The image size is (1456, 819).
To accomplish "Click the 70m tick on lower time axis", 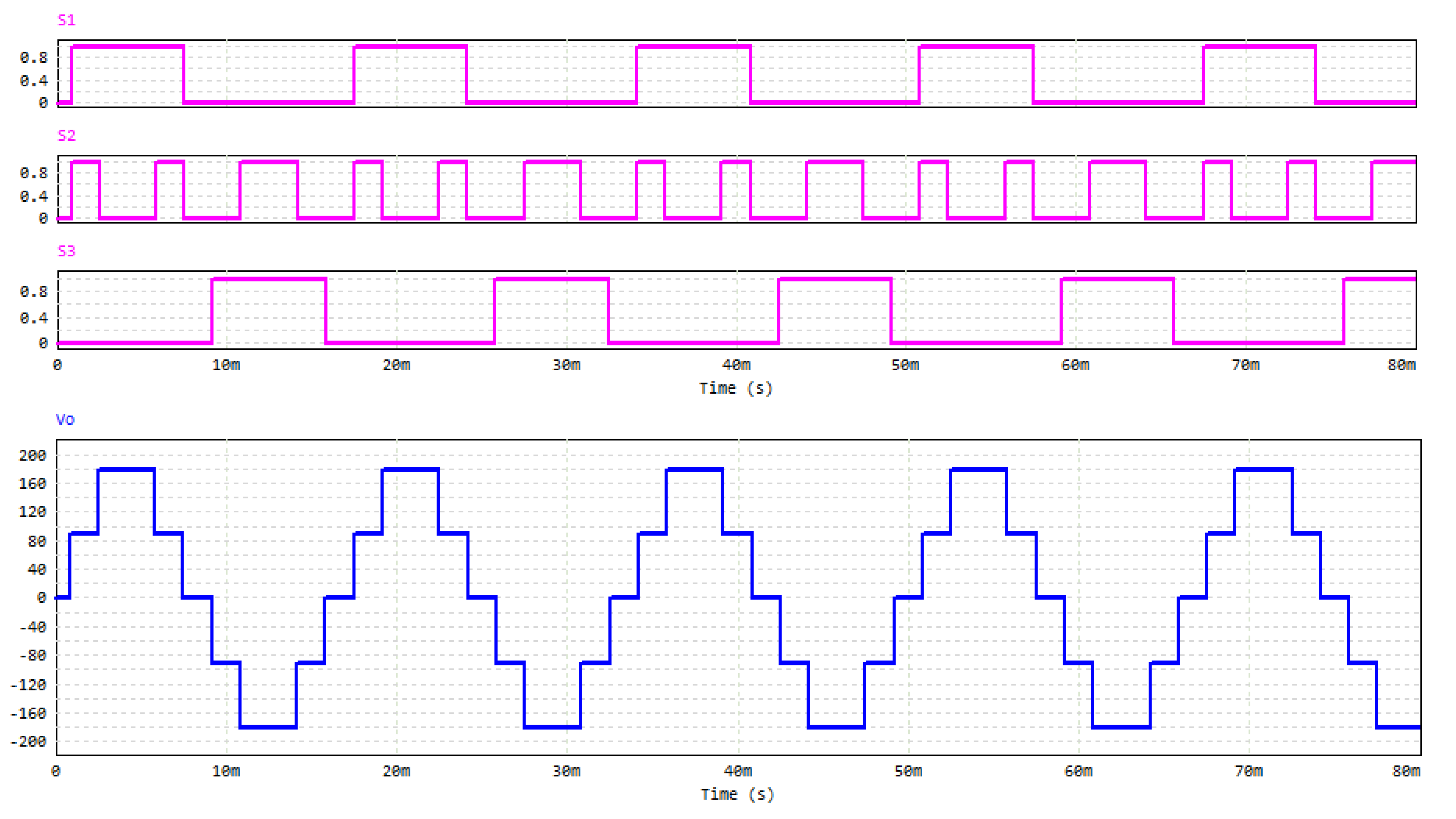I will [x=1248, y=771].
